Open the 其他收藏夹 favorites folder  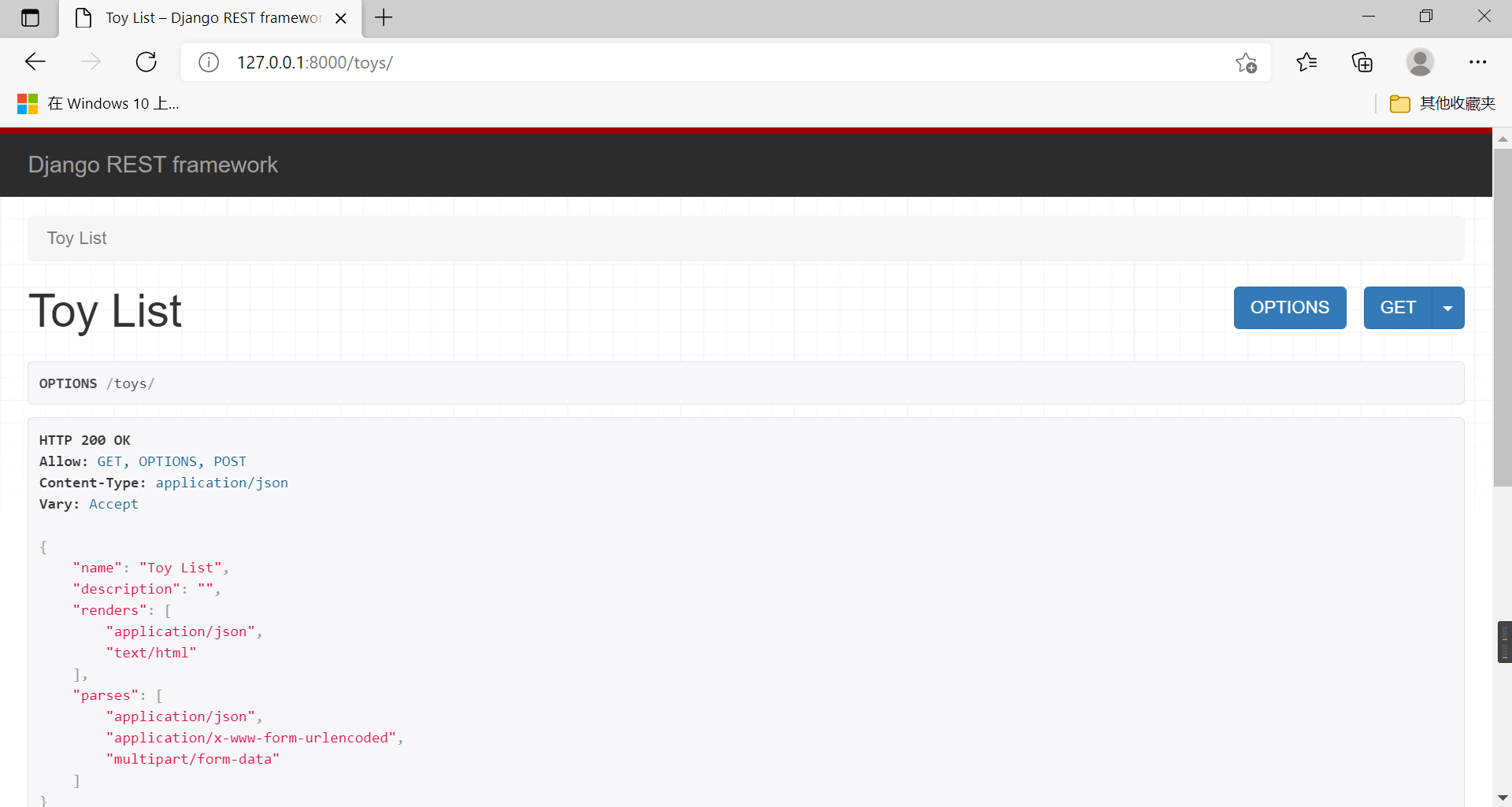[1443, 103]
